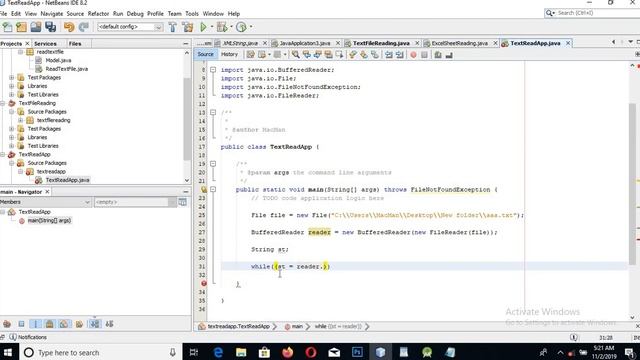Switch editor to History view
The image size is (640, 360).
pyautogui.click(x=229, y=54)
